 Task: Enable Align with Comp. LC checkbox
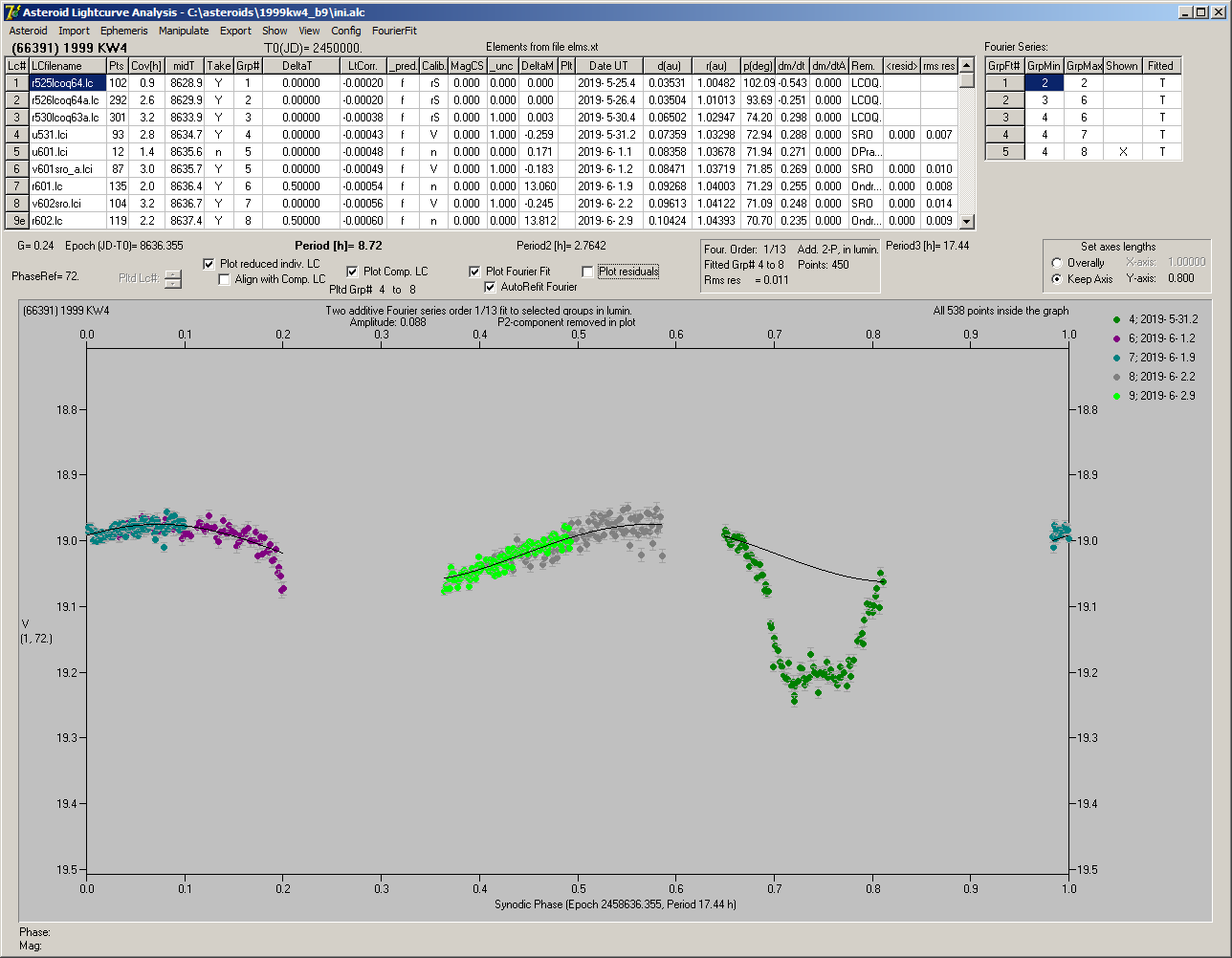coord(225,279)
